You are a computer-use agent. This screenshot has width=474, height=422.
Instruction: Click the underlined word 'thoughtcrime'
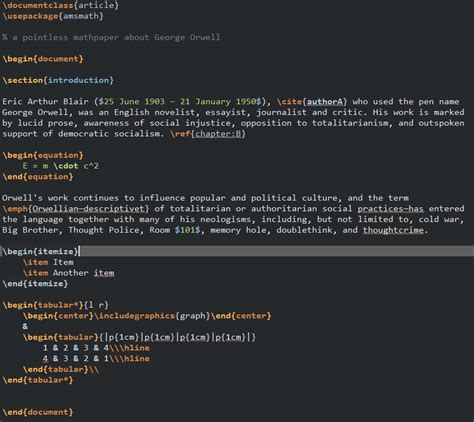pyautogui.click(x=393, y=230)
